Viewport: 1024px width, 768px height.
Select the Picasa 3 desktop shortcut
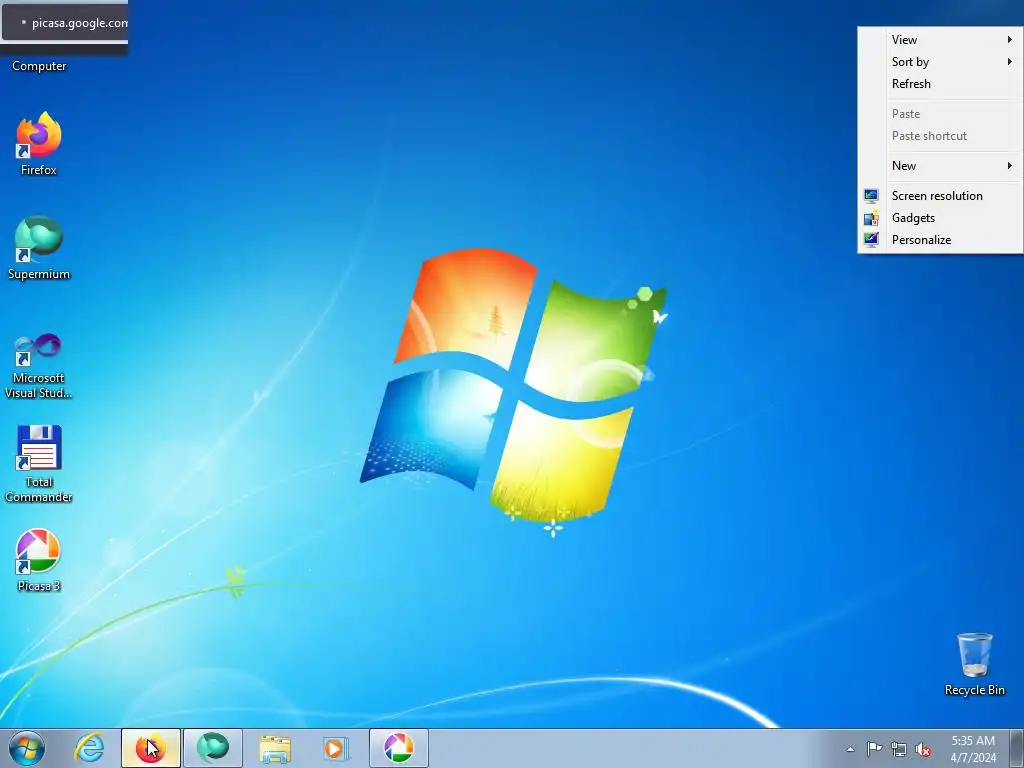pos(39,560)
